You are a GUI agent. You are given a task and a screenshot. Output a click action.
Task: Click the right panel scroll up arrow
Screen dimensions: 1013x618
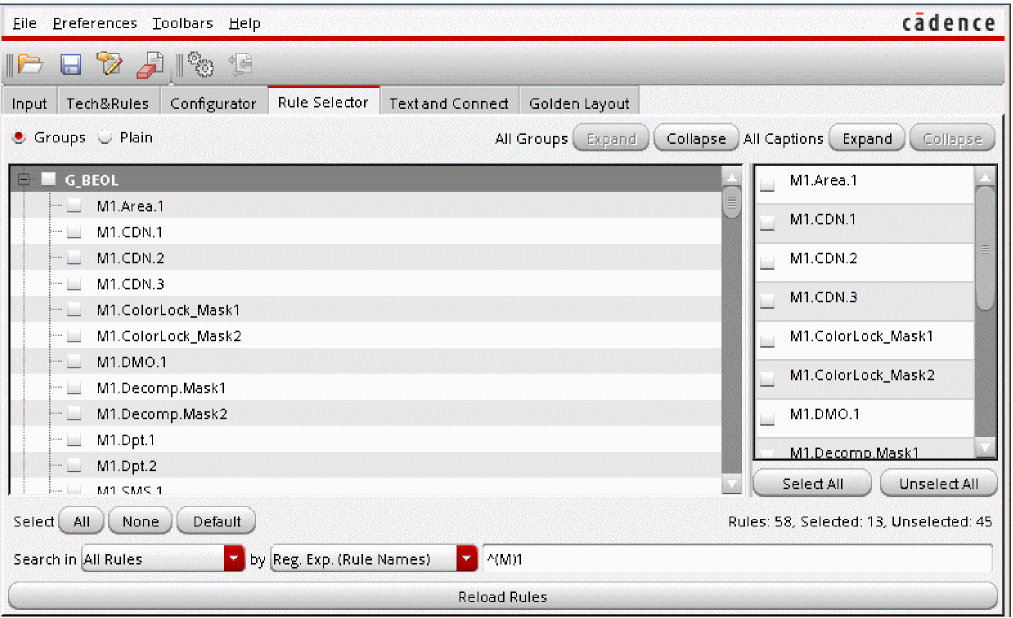985,178
